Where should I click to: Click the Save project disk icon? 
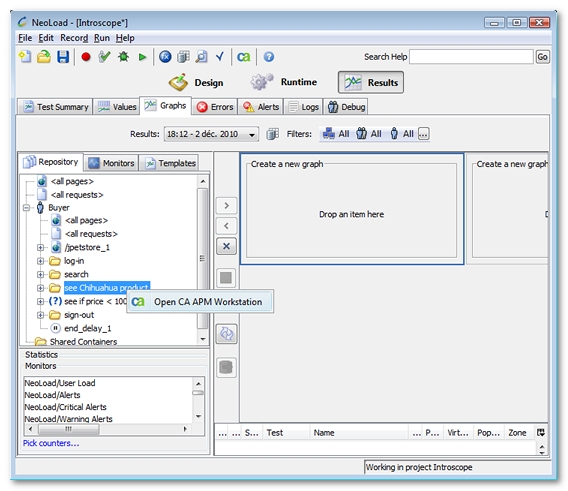tap(63, 57)
